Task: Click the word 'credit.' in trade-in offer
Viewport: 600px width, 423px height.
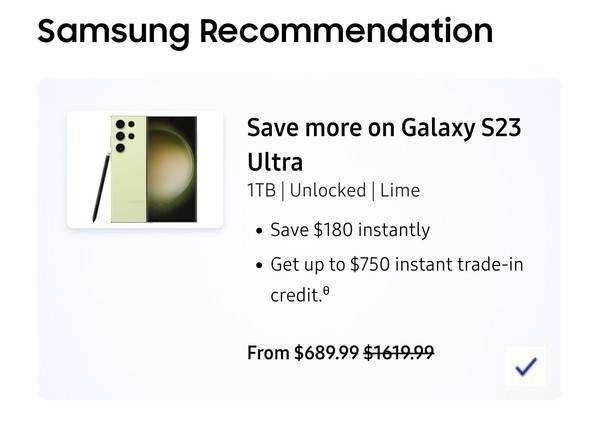Action: coord(296,295)
